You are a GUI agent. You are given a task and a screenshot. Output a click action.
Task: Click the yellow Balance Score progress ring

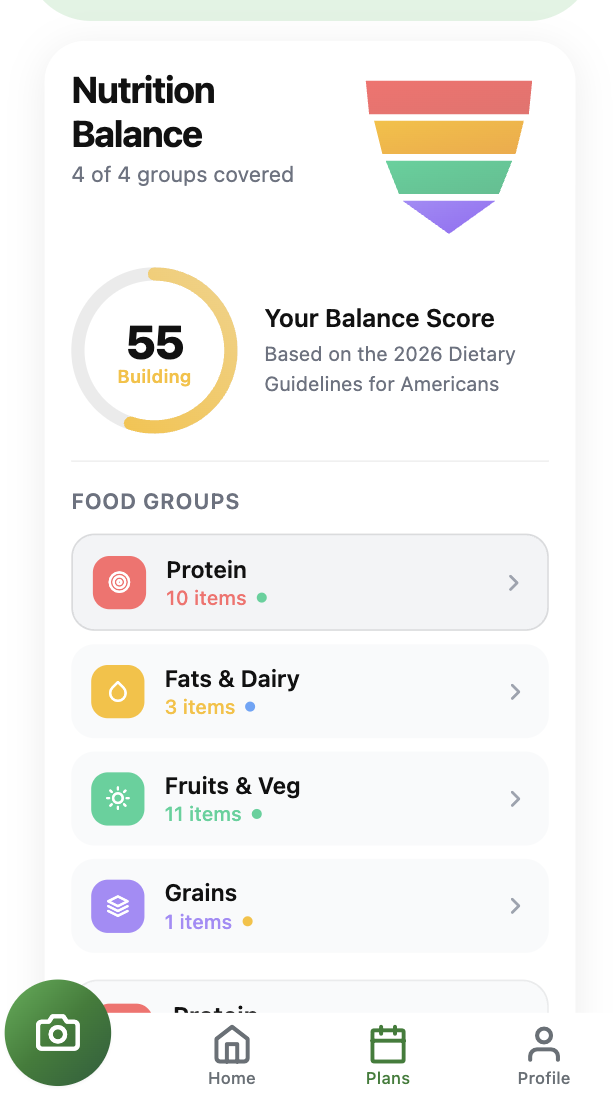154,350
